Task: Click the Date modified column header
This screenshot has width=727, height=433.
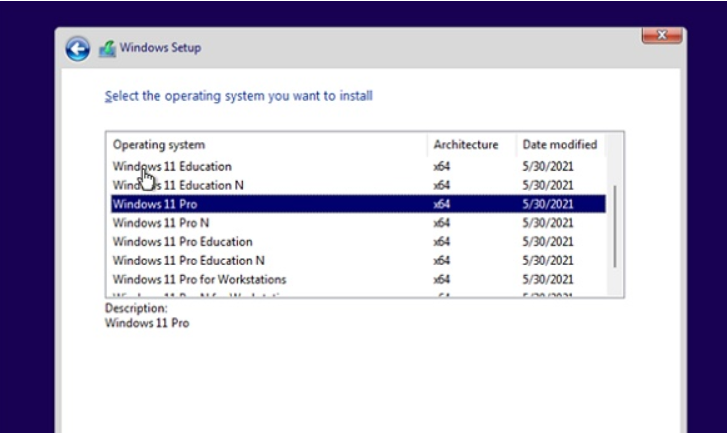Action: click(x=559, y=145)
